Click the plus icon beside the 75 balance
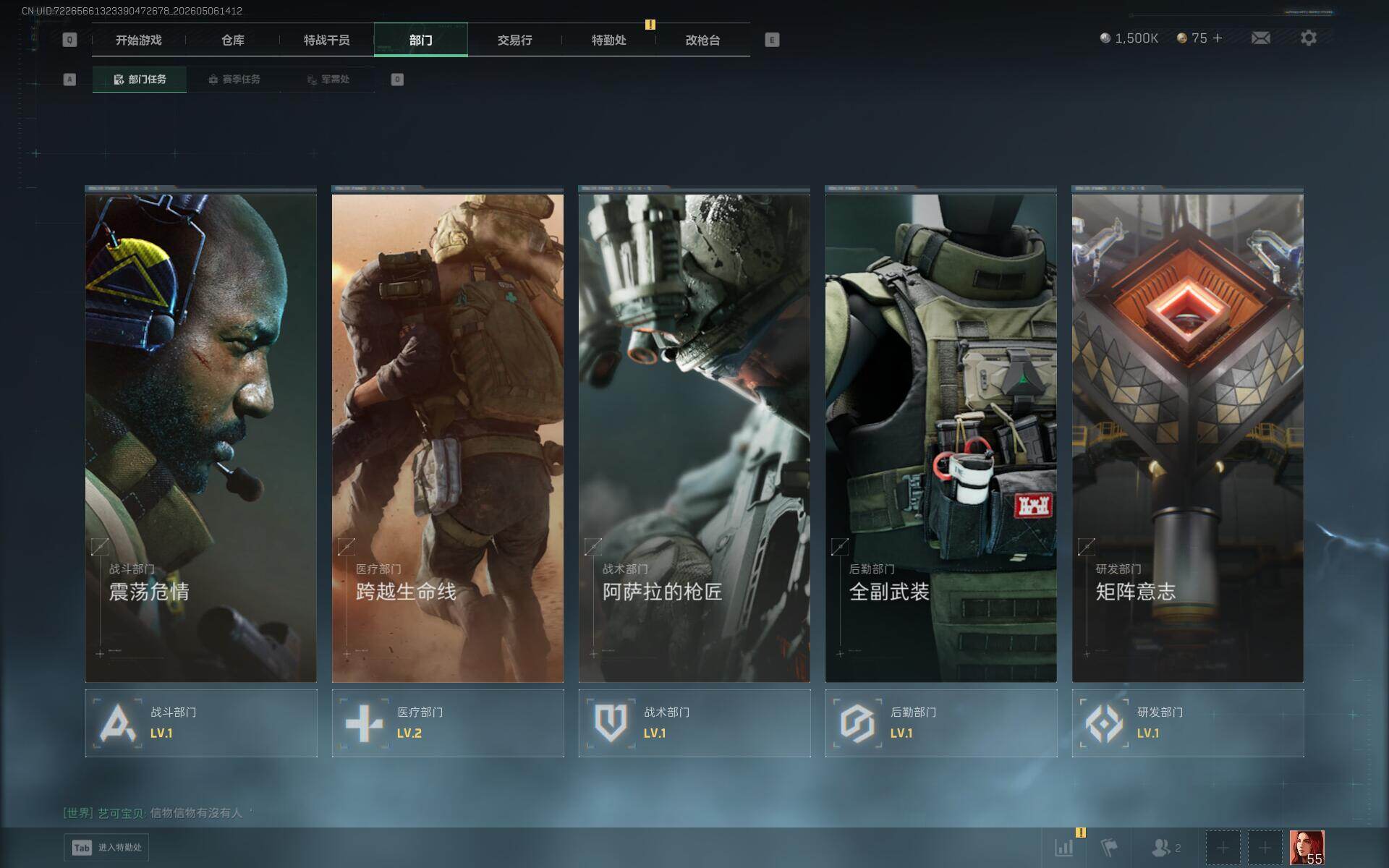The width and height of the screenshot is (1389, 868). tap(1218, 38)
